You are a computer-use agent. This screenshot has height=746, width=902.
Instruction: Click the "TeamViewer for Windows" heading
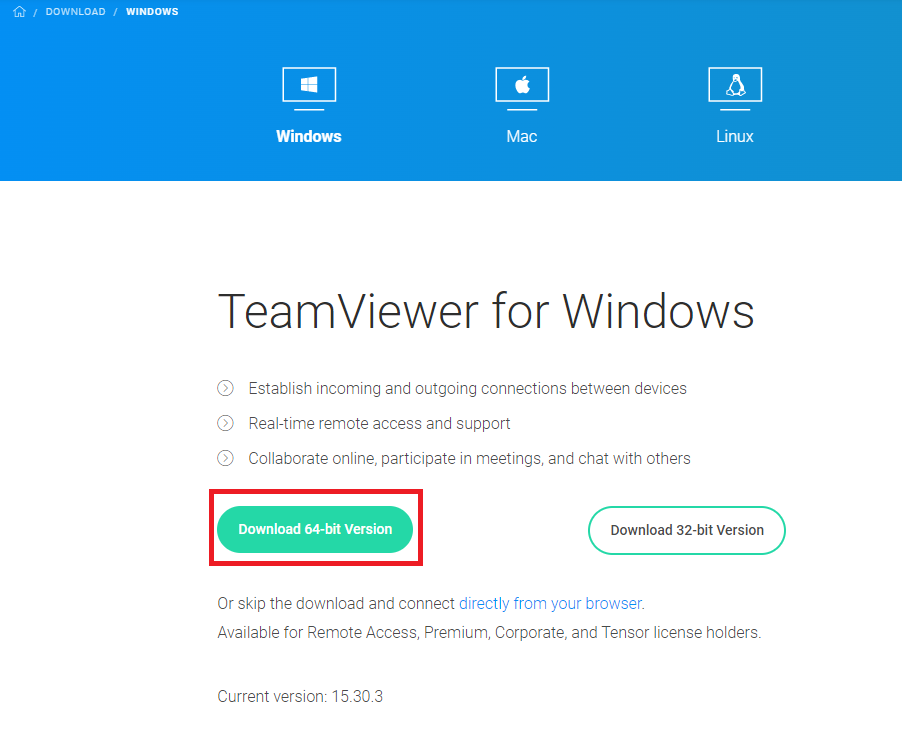coord(485,311)
